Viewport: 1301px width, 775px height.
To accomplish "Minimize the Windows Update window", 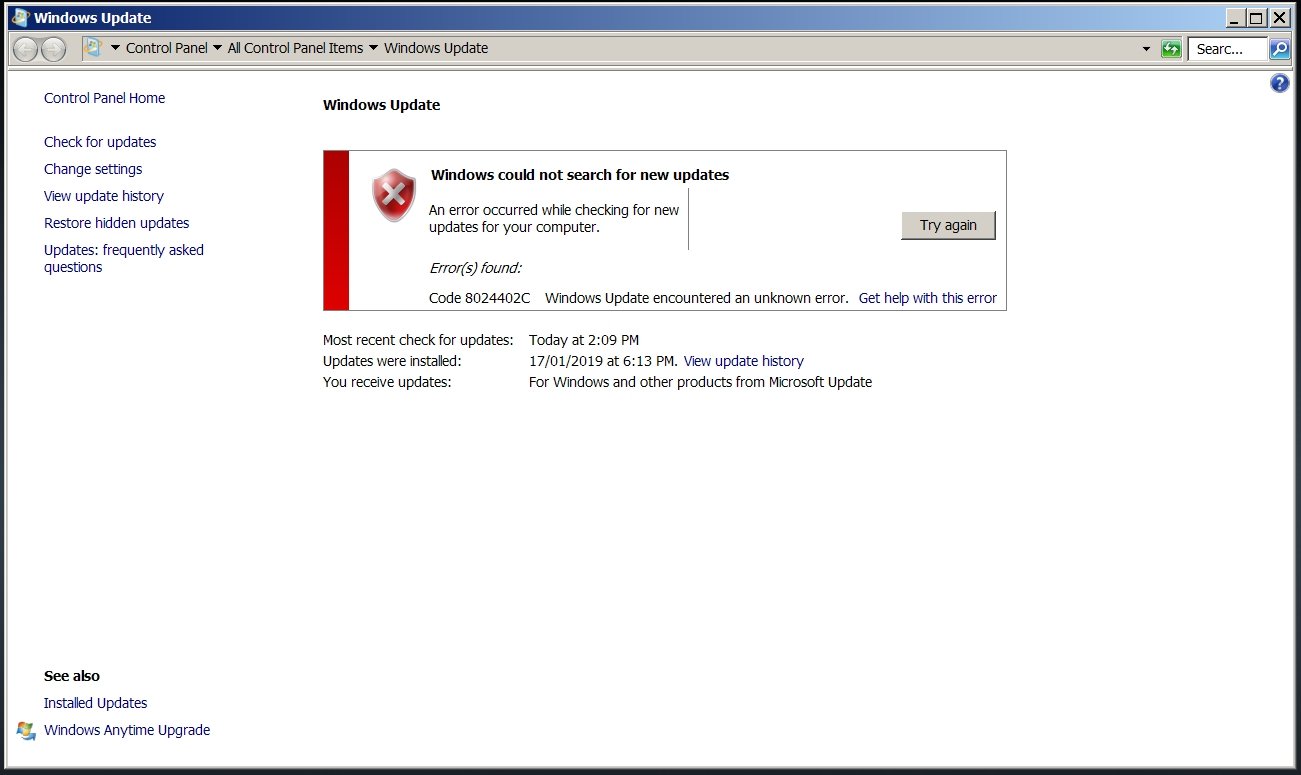I will (1236, 17).
